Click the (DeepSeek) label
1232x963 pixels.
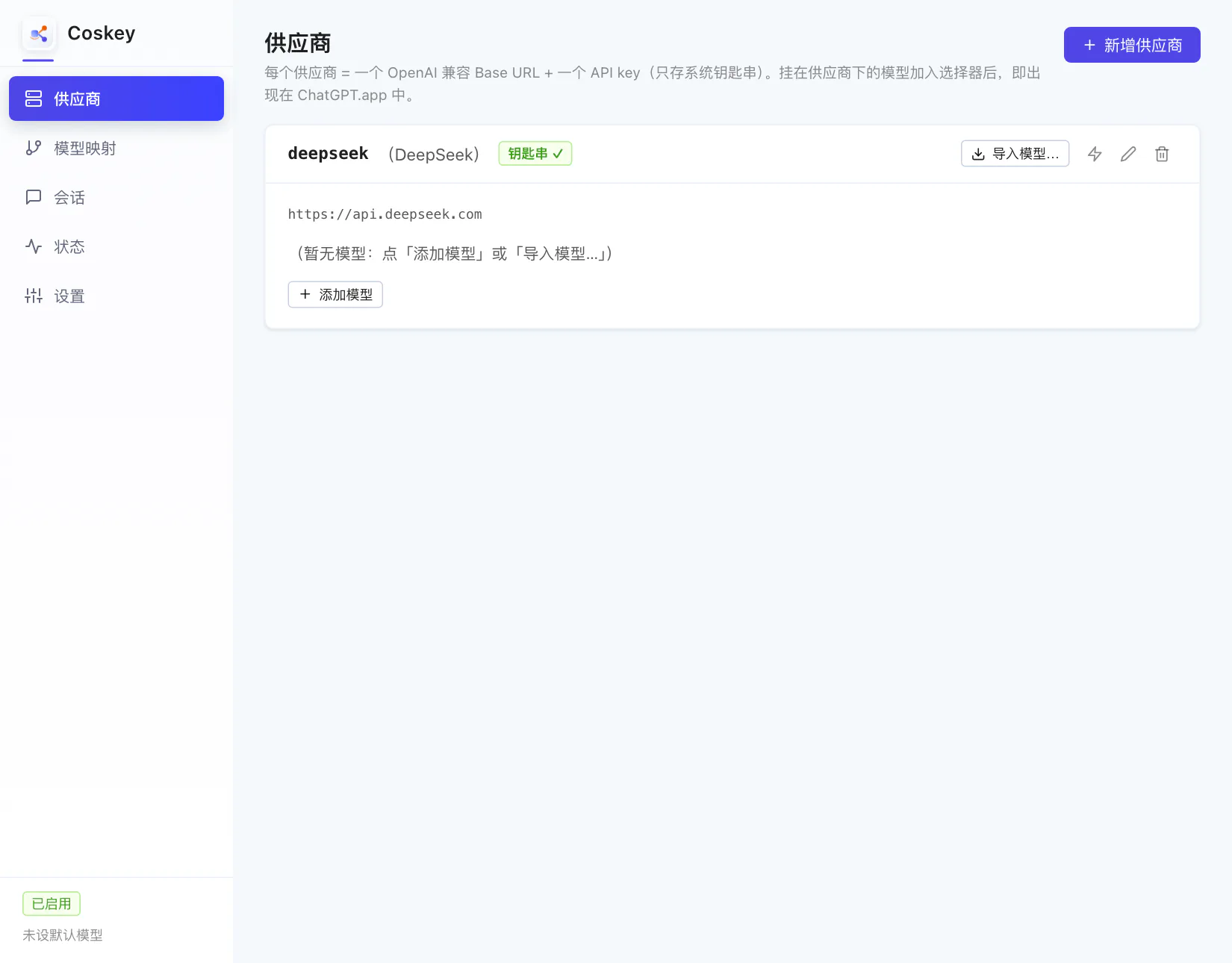pos(434,155)
